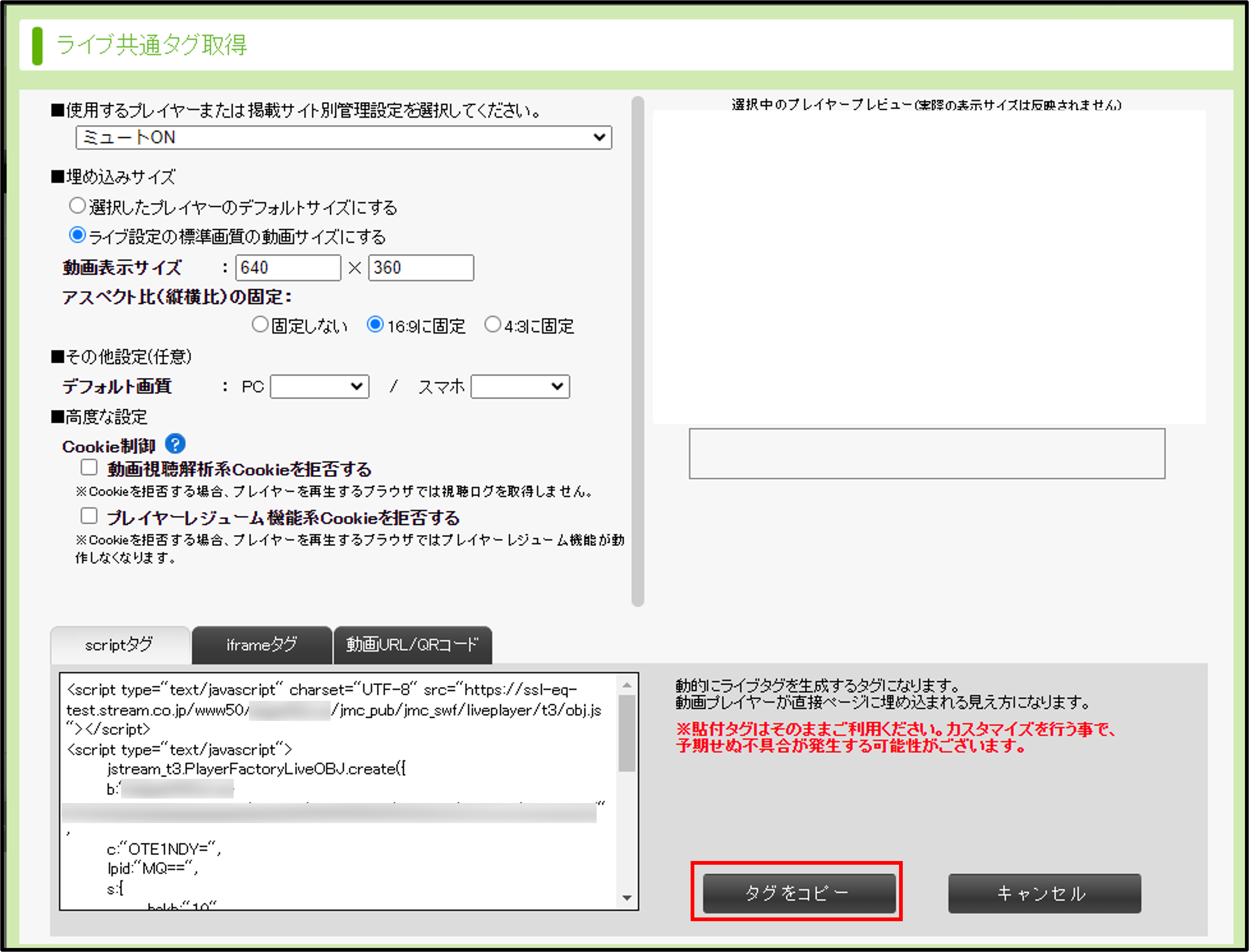Viewport: 1249px width, 952px height.
Task: Click the video width field showing 640
Action: (x=288, y=267)
